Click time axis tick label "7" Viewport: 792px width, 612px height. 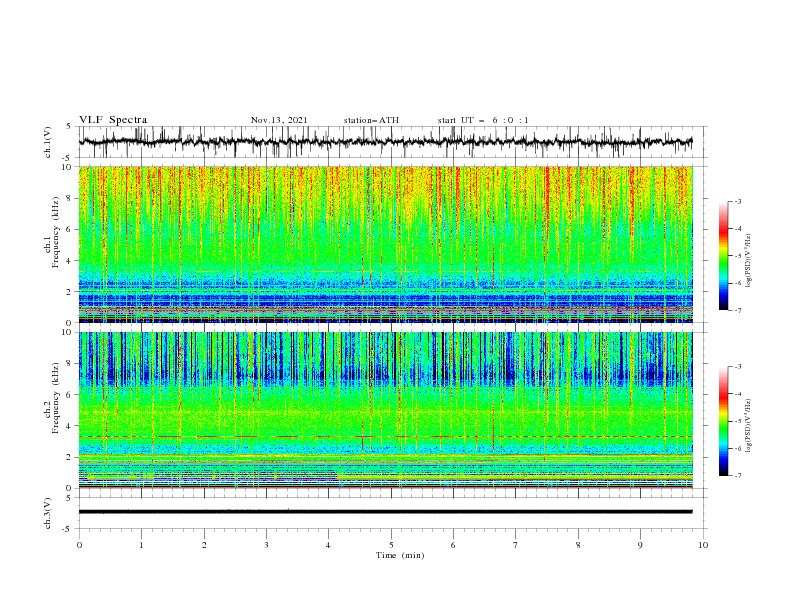click(515, 545)
